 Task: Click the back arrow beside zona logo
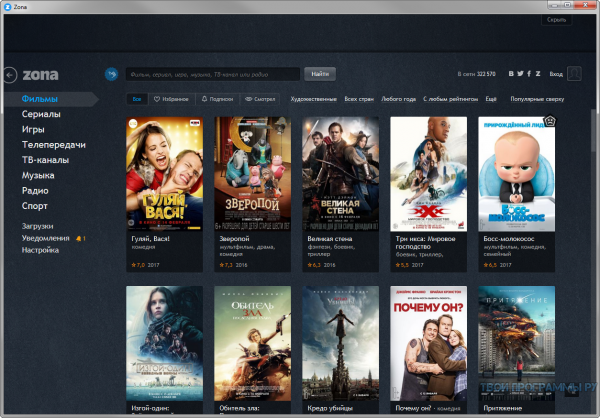10,75
